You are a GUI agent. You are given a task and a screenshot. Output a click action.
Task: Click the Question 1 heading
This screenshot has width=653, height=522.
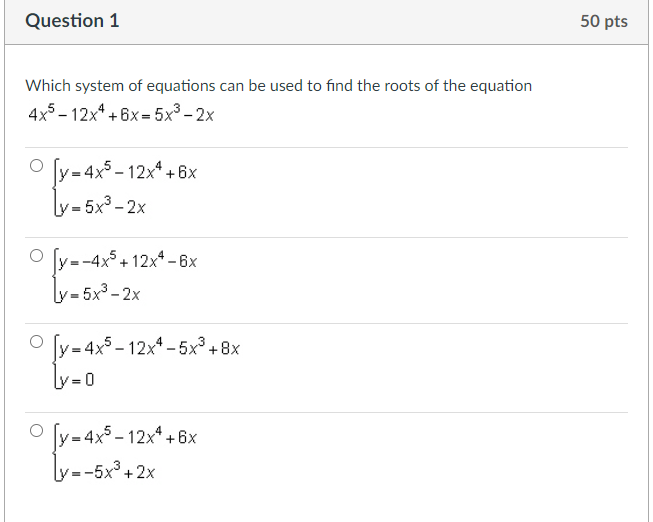coord(72,21)
